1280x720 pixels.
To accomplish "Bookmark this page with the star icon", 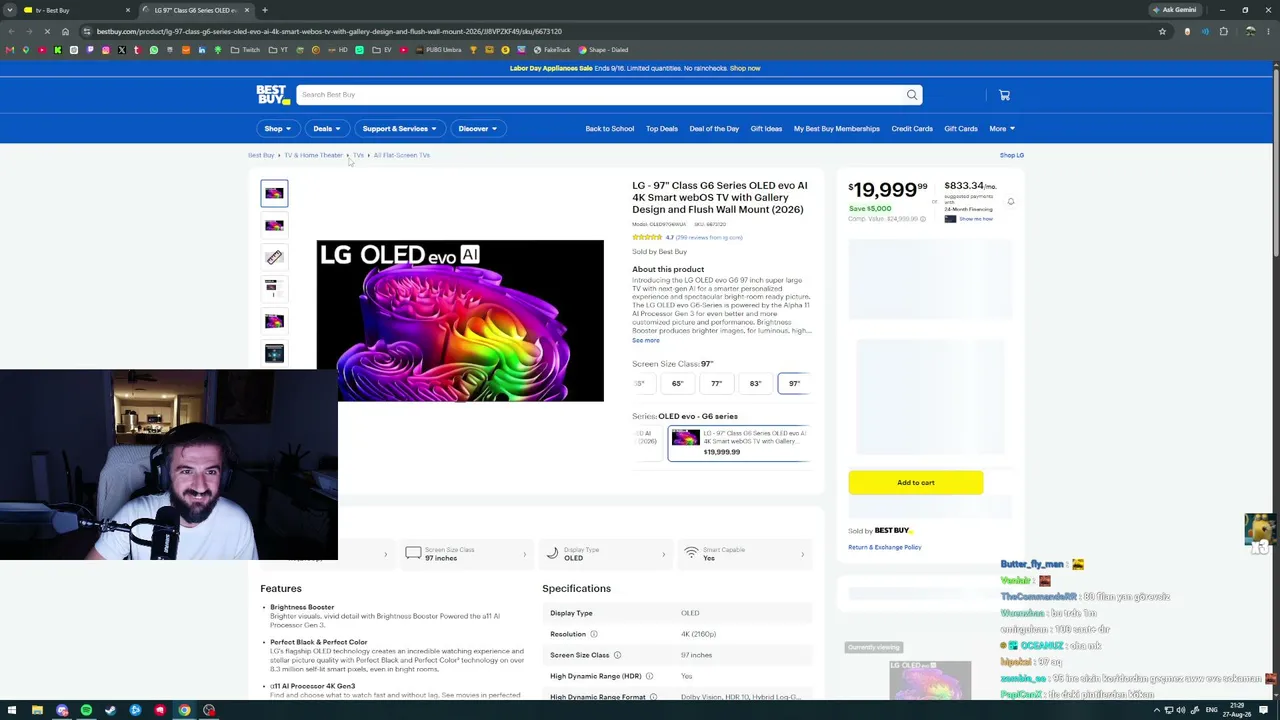I will click(x=1162, y=31).
